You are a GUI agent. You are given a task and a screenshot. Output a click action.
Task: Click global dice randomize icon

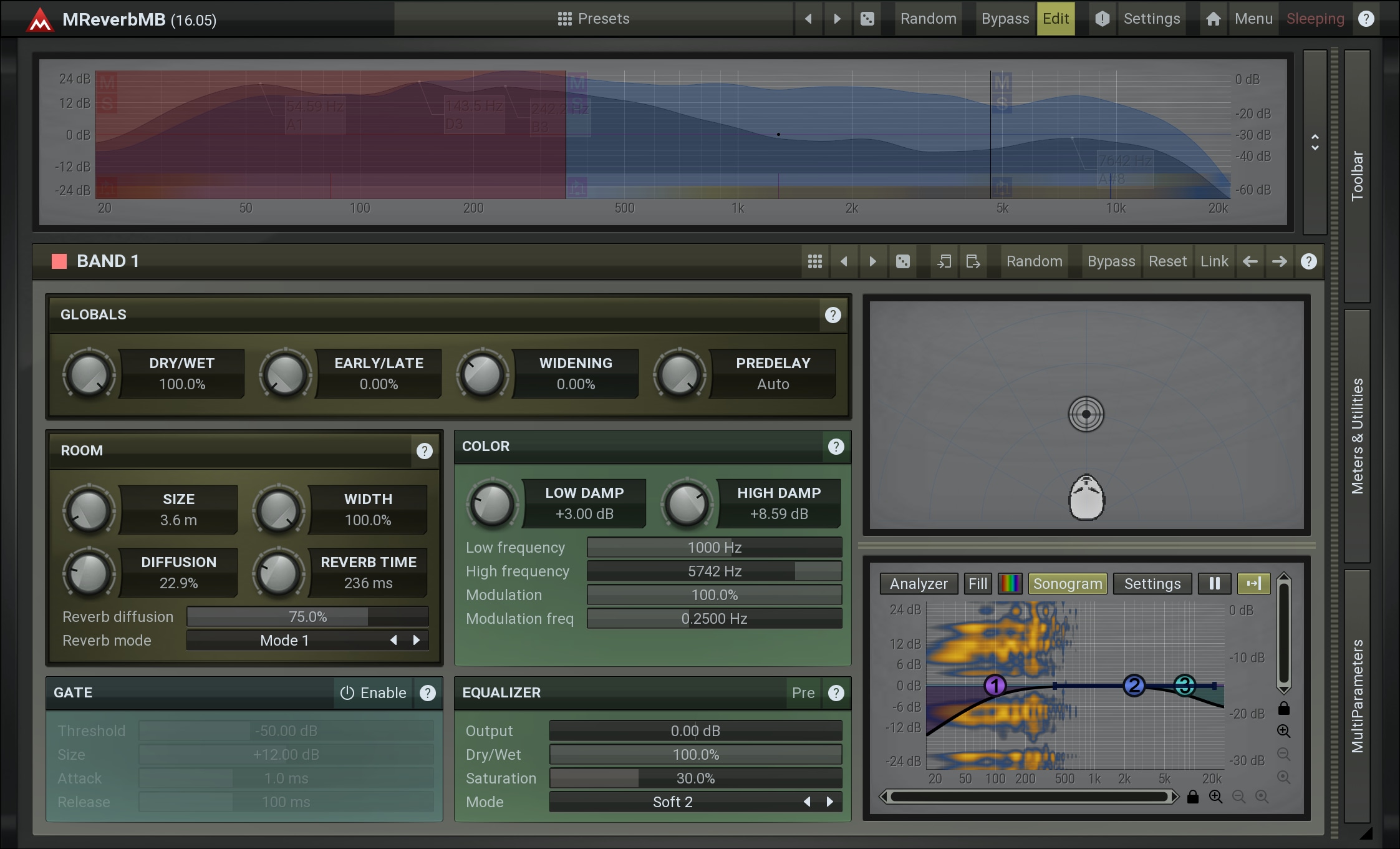867,19
